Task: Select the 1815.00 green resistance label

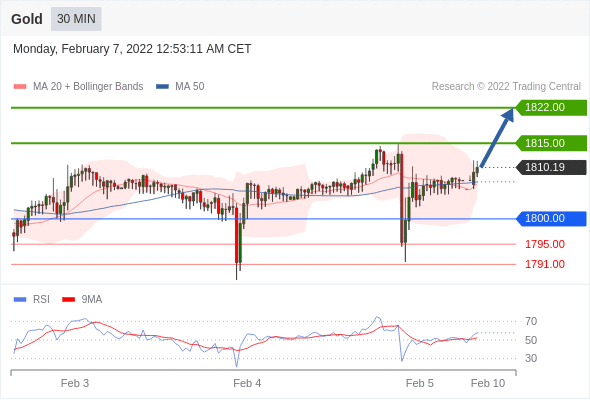Action: (x=551, y=143)
